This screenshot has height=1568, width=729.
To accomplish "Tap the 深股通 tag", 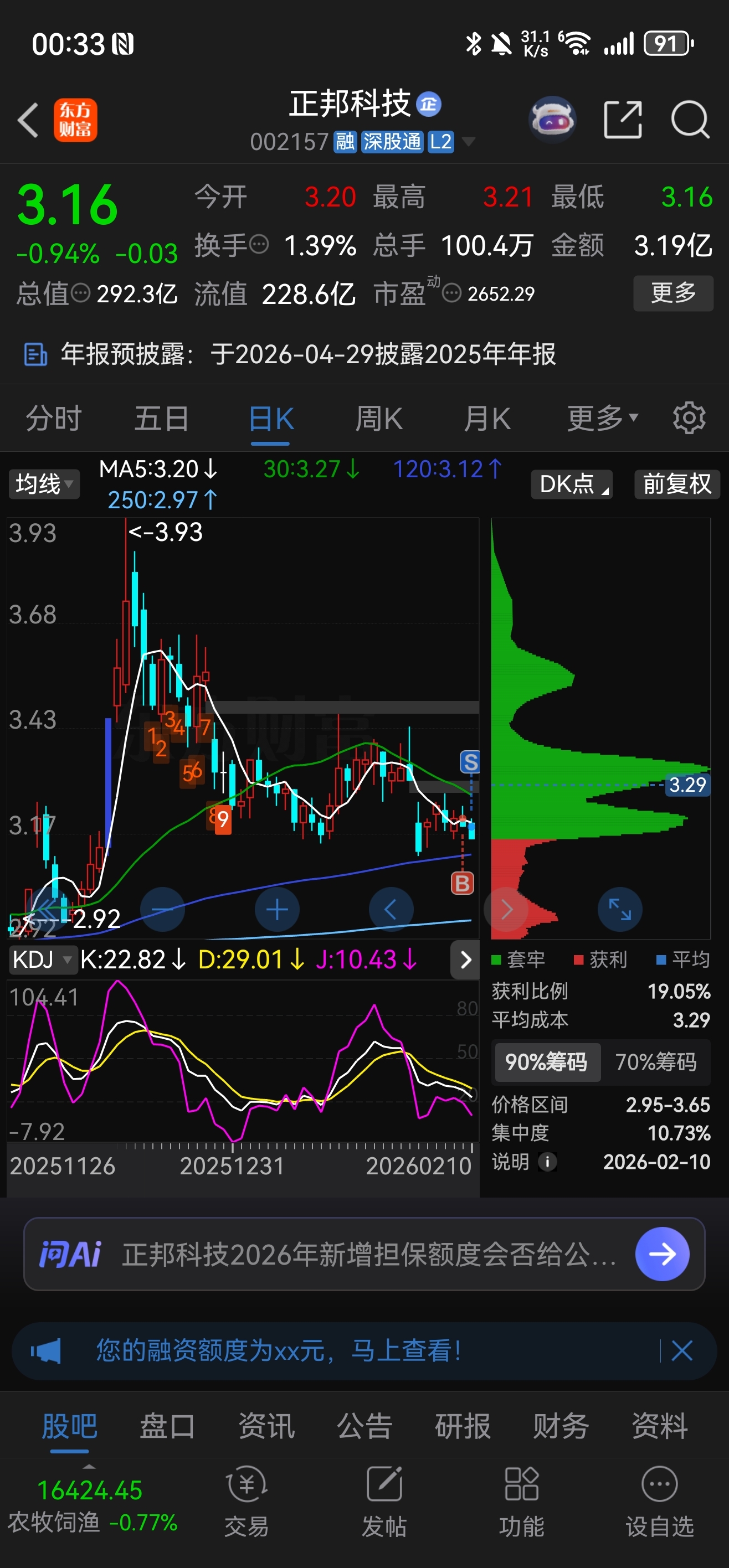I will [392, 142].
